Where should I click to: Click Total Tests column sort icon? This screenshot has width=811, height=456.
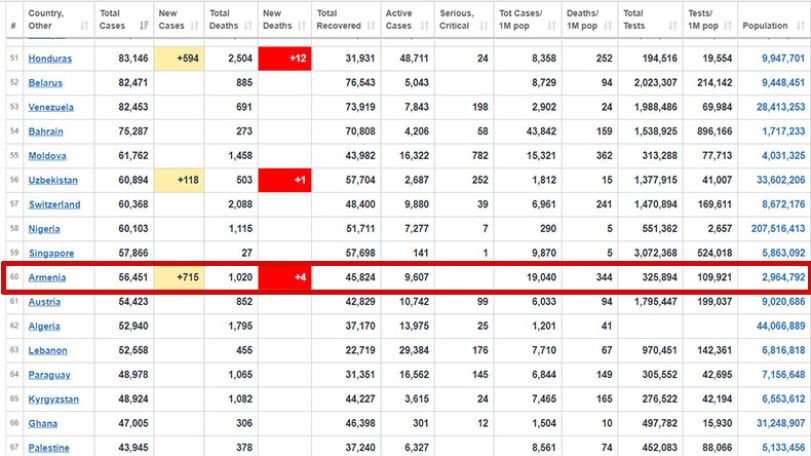coord(673,25)
